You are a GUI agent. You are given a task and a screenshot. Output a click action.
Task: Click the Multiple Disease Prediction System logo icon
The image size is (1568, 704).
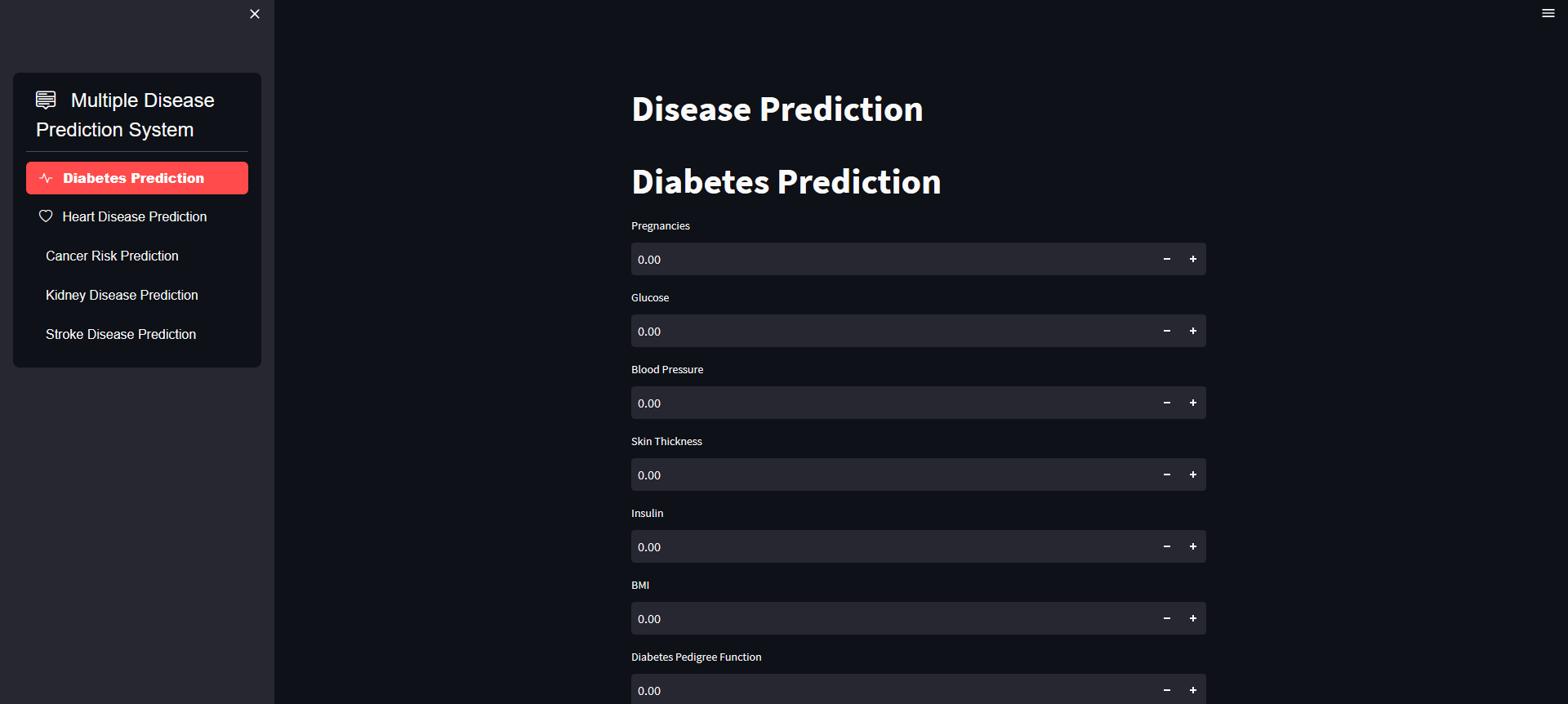[46, 100]
